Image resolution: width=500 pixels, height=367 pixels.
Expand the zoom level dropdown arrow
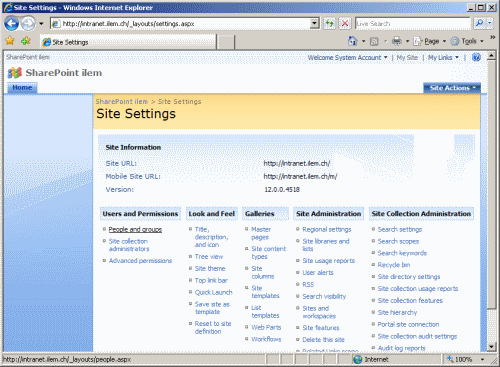point(482,360)
